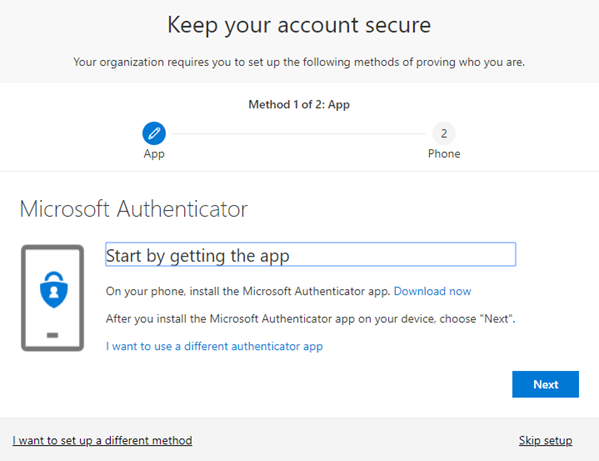Select the Skip setup link
Screen dimensions: 599x461
(545, 440)
